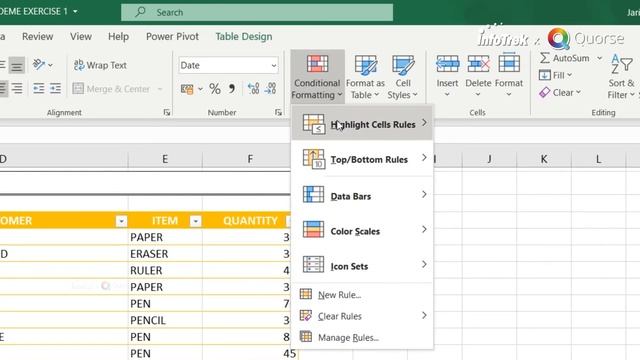This screenshot has height=360, width=640.
Task: Click the ITEM header cell
Action: pos(165,221)
